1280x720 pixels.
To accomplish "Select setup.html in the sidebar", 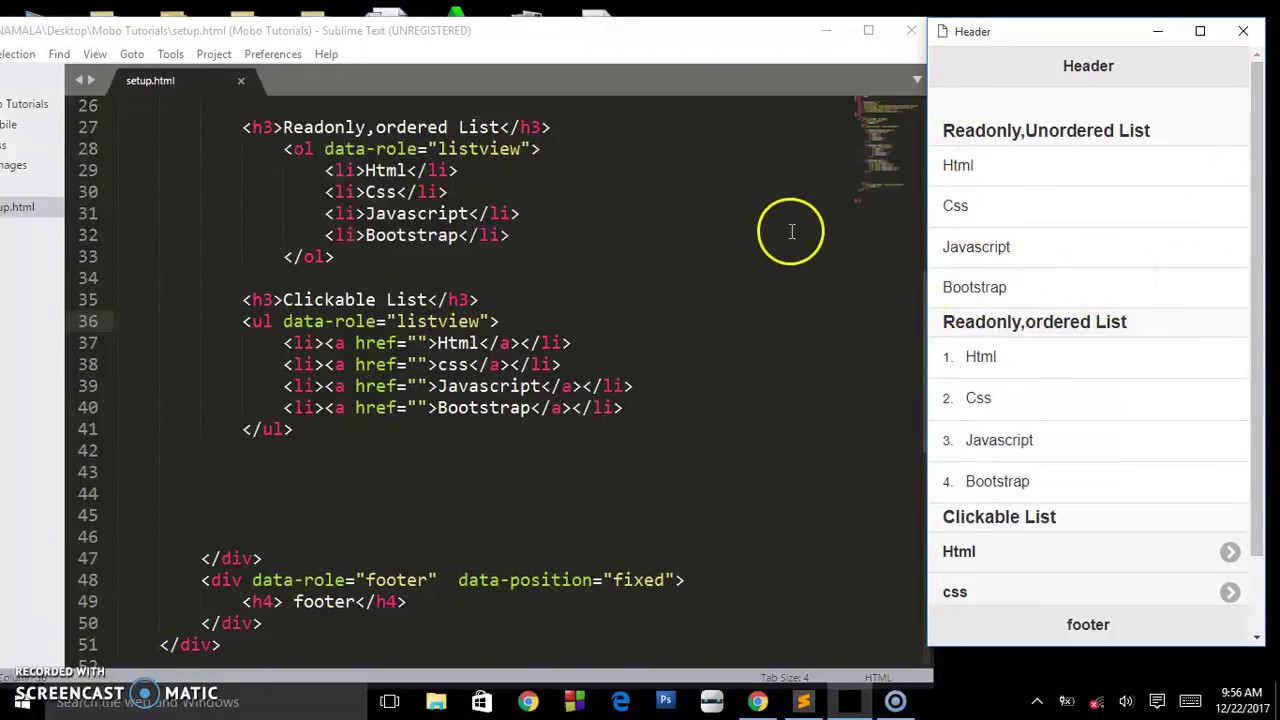I will 17,207.
